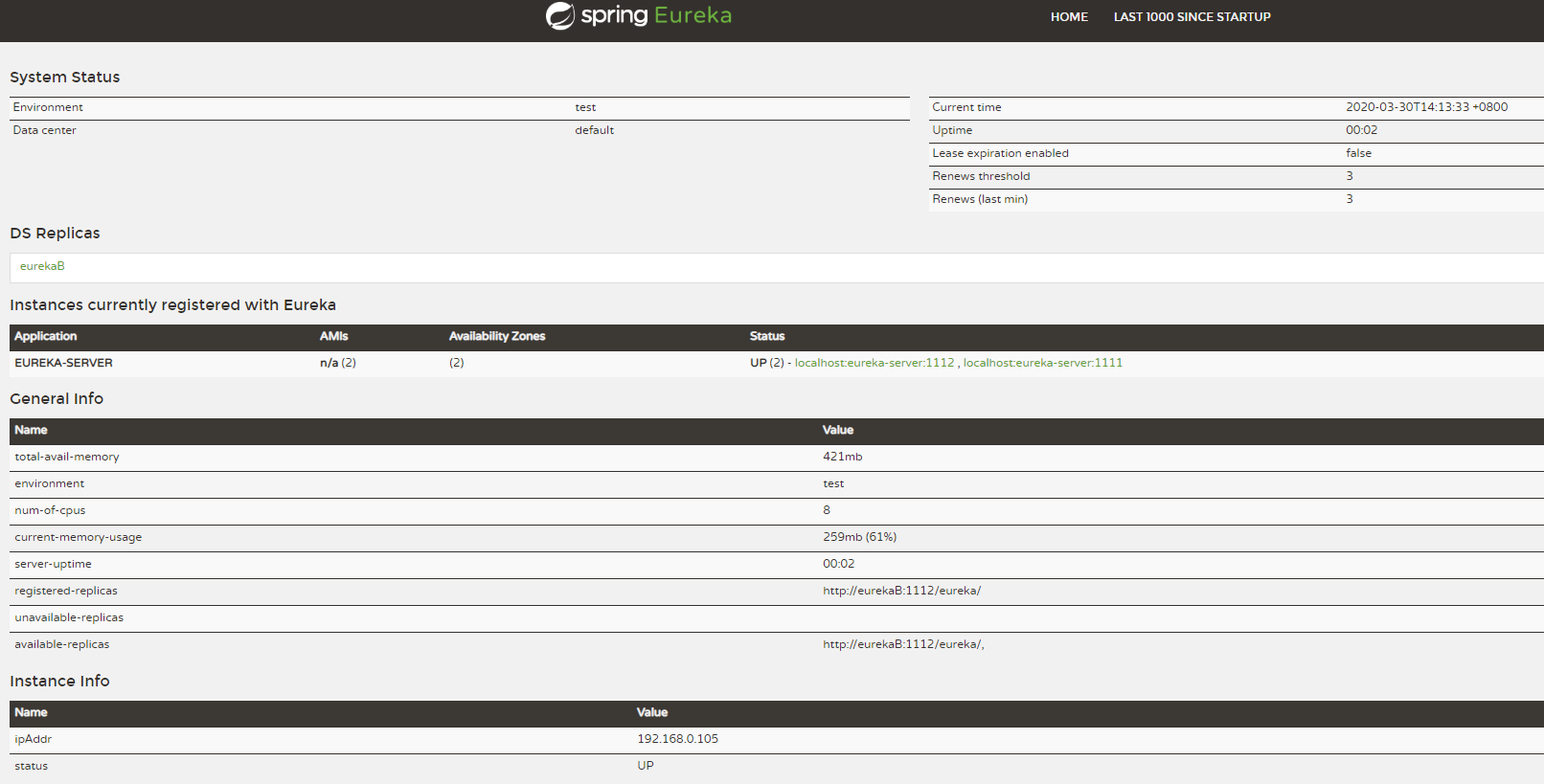The height and width of the screenshot is (784, 1544).
Task: Click the Uptime label in System Status
Action: pyautogui.click(x=952, y=130)
